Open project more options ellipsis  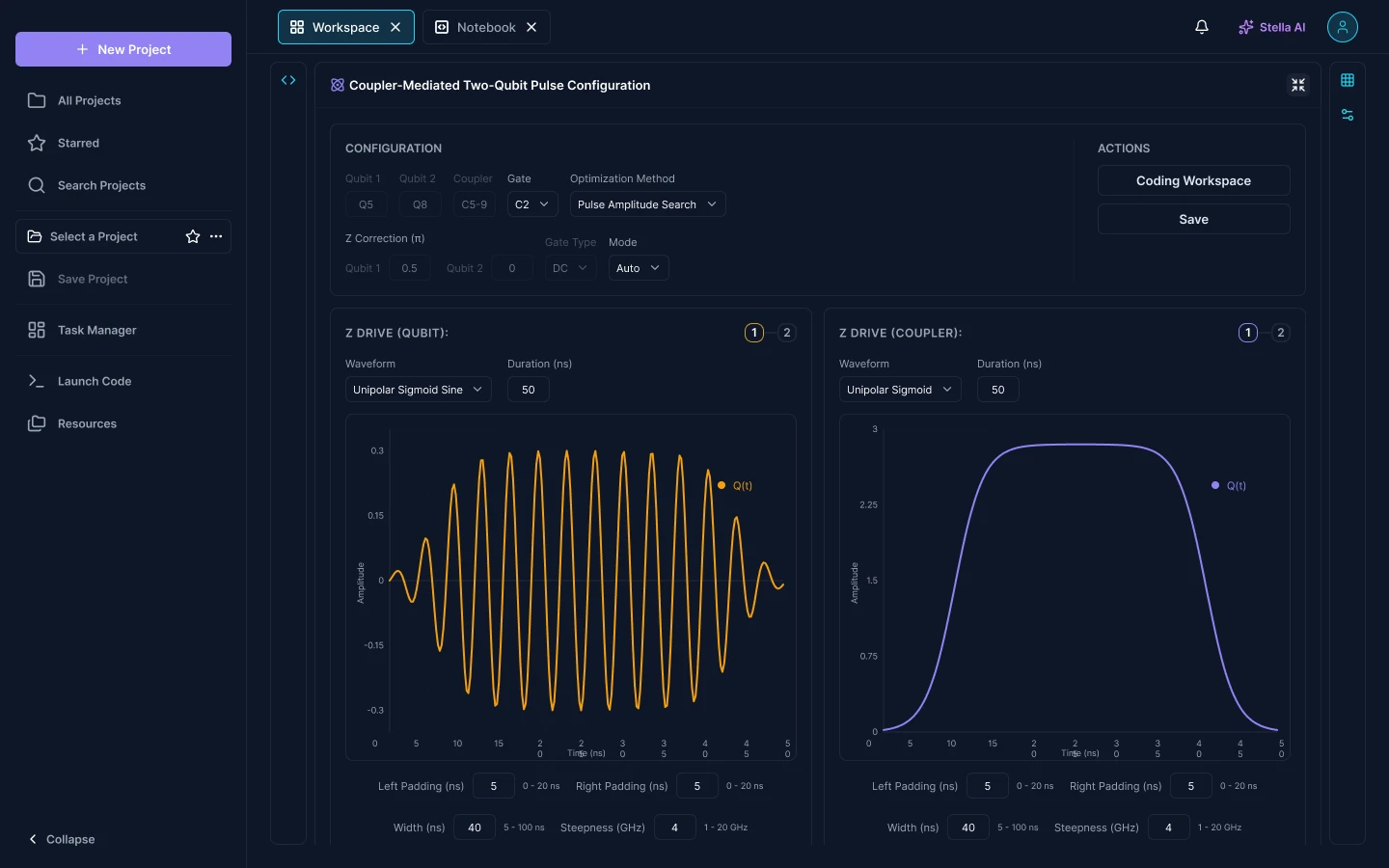coord(216,236)
